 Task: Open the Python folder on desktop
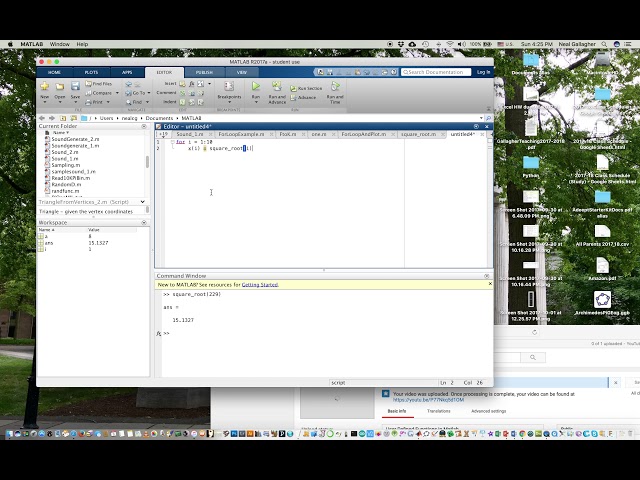tap(531, 166)
